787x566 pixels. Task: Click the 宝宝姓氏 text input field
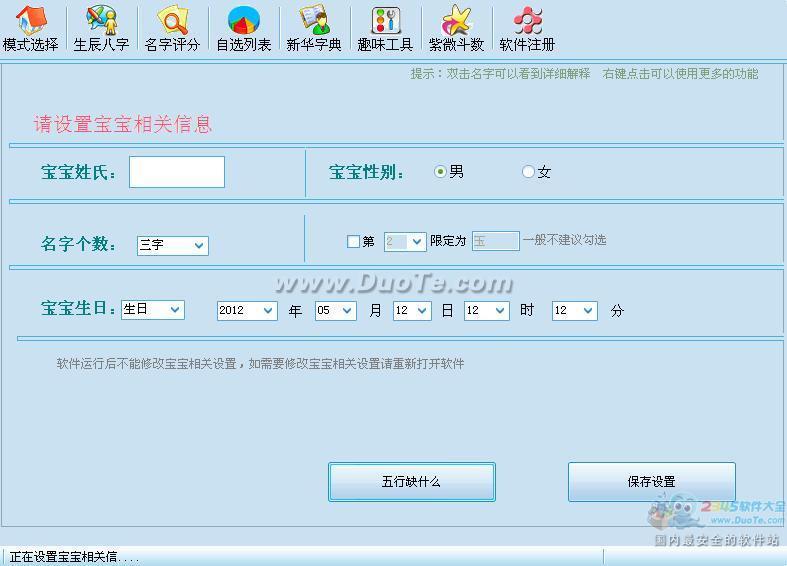point(177,172)
